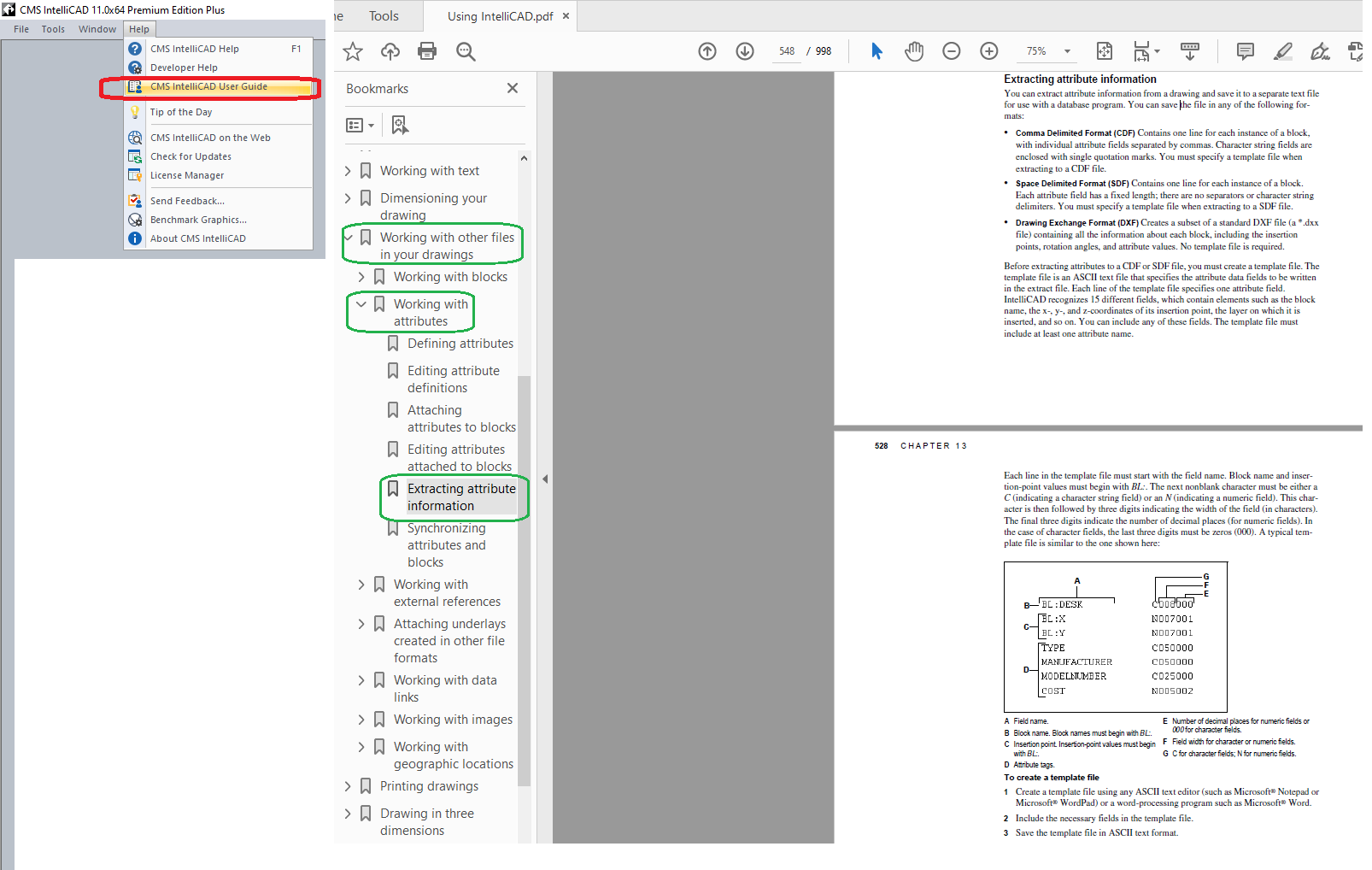The width and height of the screenshot is (1372, 870).
Task: Zoom in with the plus icon
Action: coord(989,51)
